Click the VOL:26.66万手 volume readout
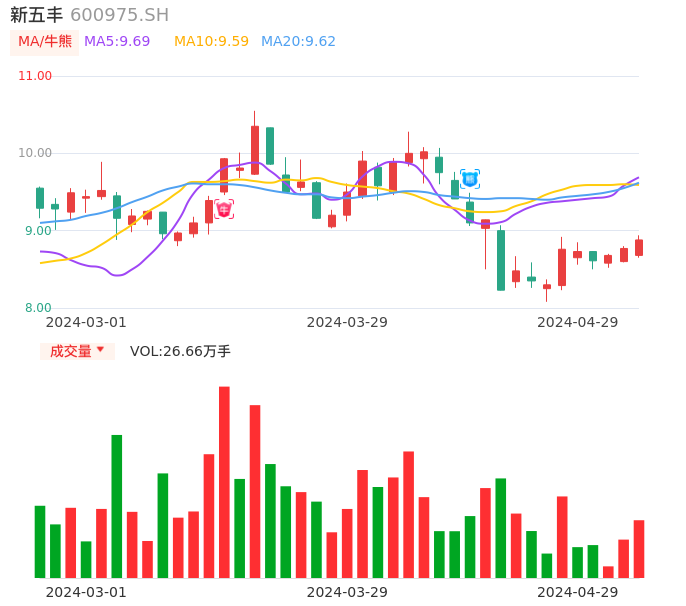686x606 pixels. (x=180, y=351)
